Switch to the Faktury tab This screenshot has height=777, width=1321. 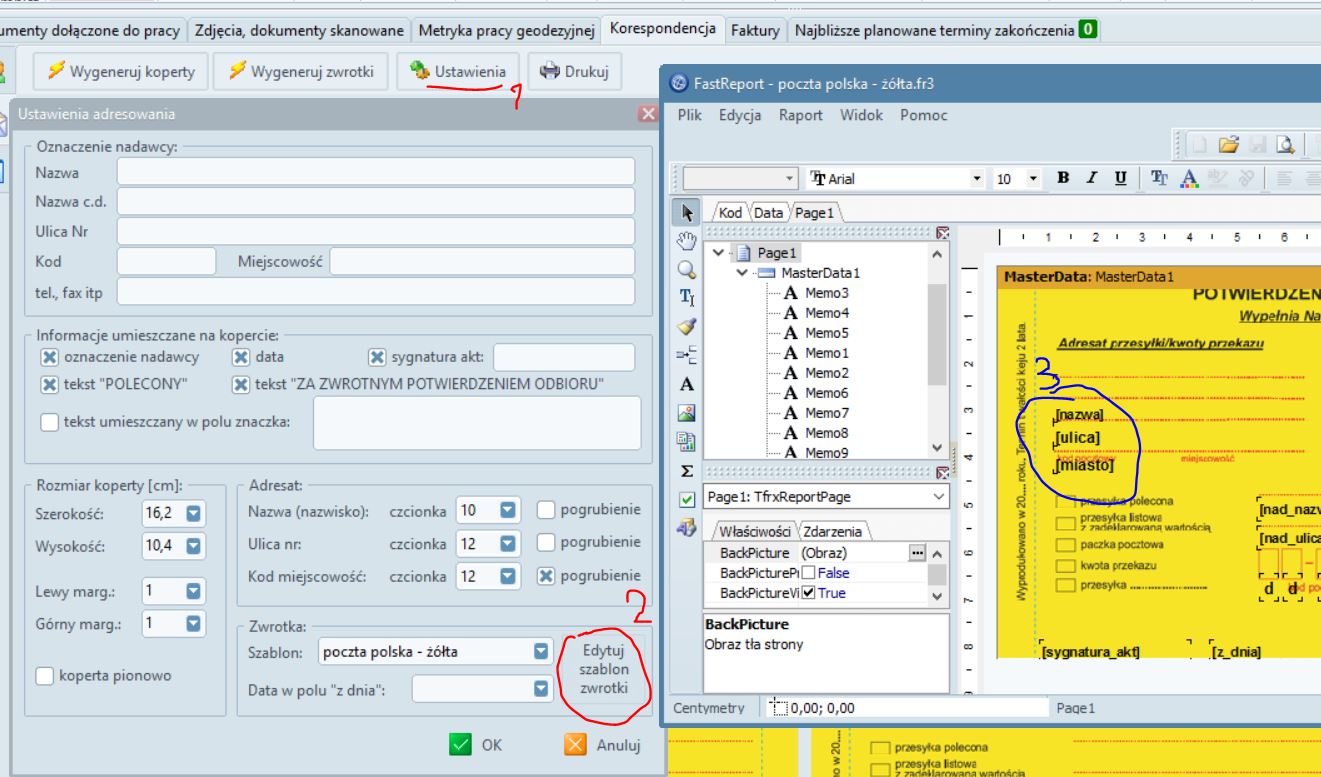click(755, 30)
